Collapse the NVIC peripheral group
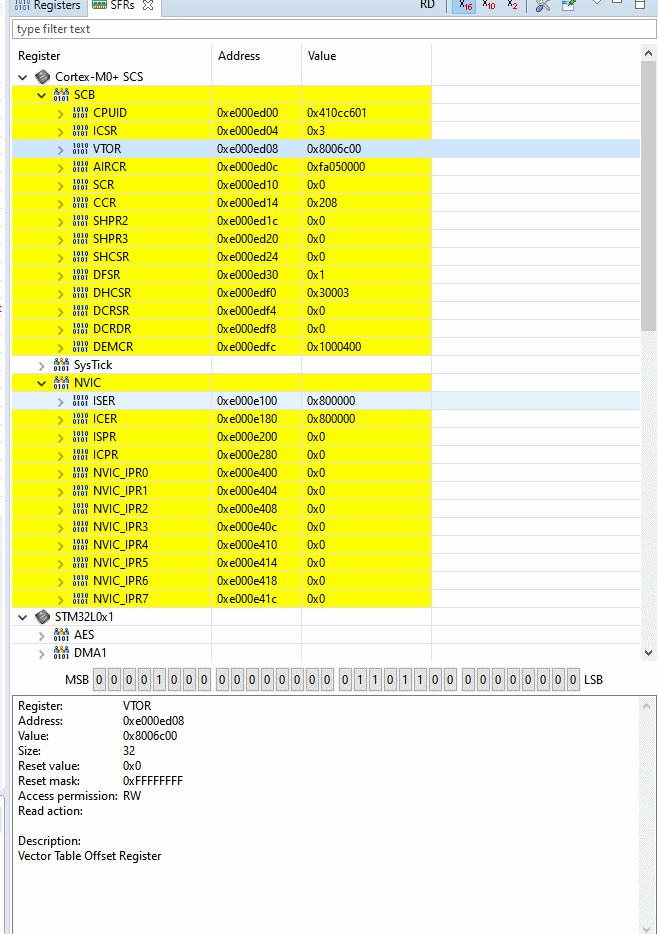The width and height of the screenshot is (658, 934). [41, 383]
